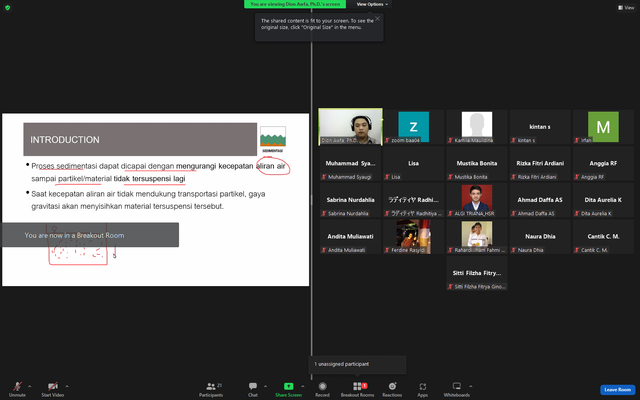Select ALGI TRIANA_HSR's photo tile
Image resolution: width=640 pixels, height=400 pixels.
(477, 200)
